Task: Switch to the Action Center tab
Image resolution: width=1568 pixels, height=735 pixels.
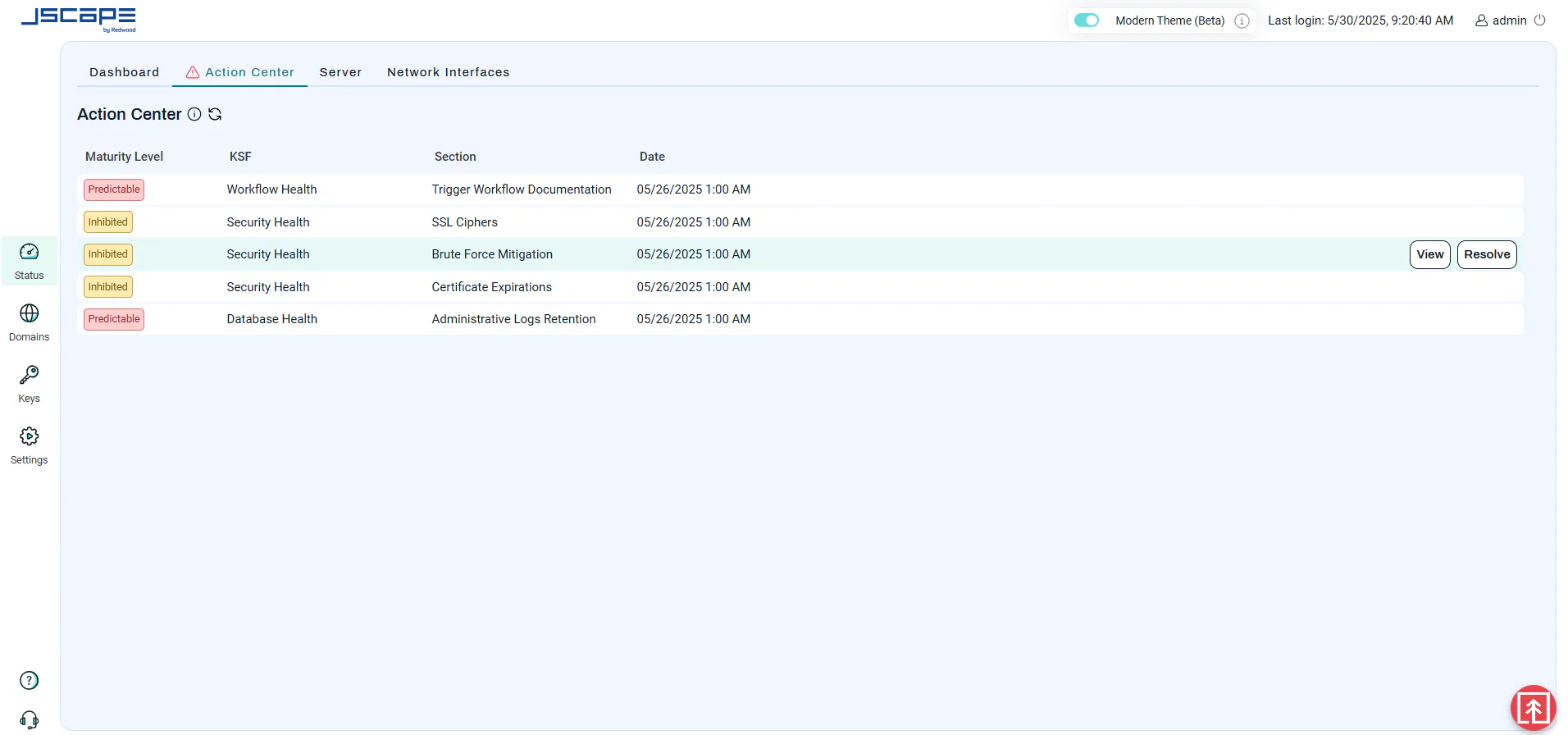Action: pyautogui.click(x=239, y=72)
